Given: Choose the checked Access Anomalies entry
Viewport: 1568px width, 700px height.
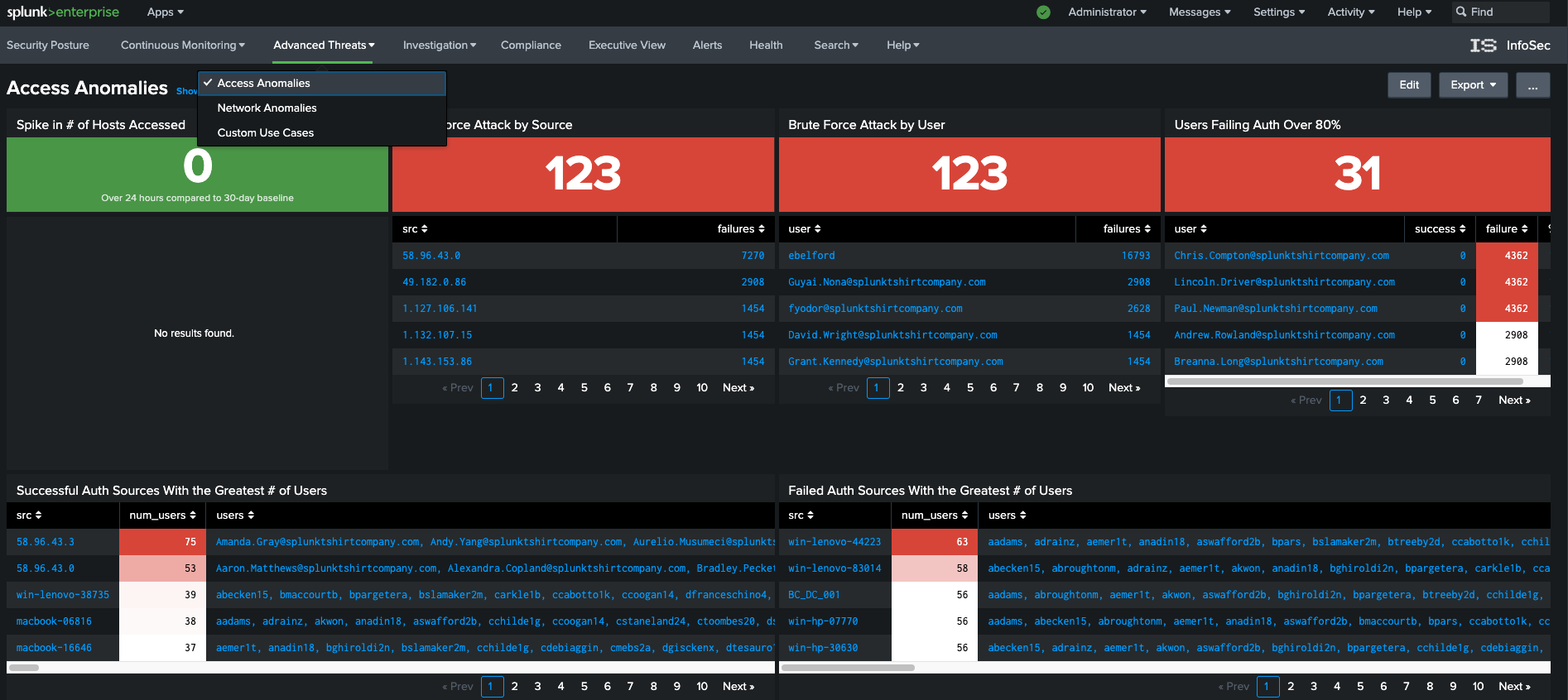Looking at the screenshot, I should tap(322, 84).
